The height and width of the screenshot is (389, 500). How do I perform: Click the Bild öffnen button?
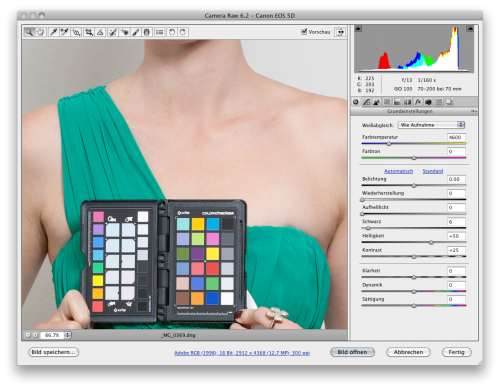pyautogui.click(x=352, y=352)
